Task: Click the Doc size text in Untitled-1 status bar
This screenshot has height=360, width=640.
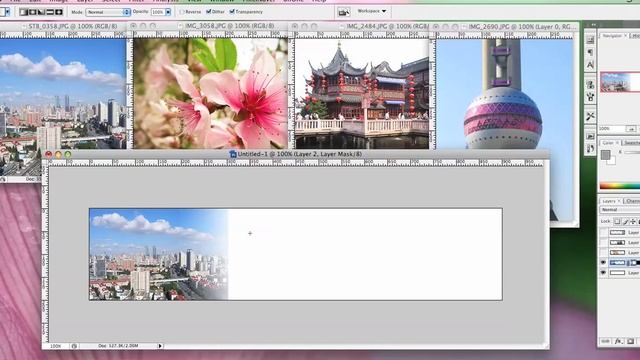Action: coord(118,346)
